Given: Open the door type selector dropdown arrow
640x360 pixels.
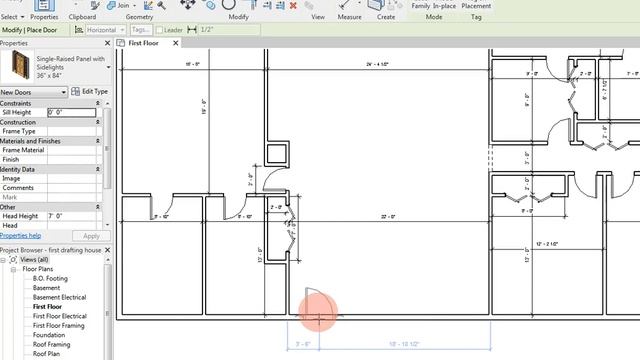Looking at the screenshot, I should point(108,67).
